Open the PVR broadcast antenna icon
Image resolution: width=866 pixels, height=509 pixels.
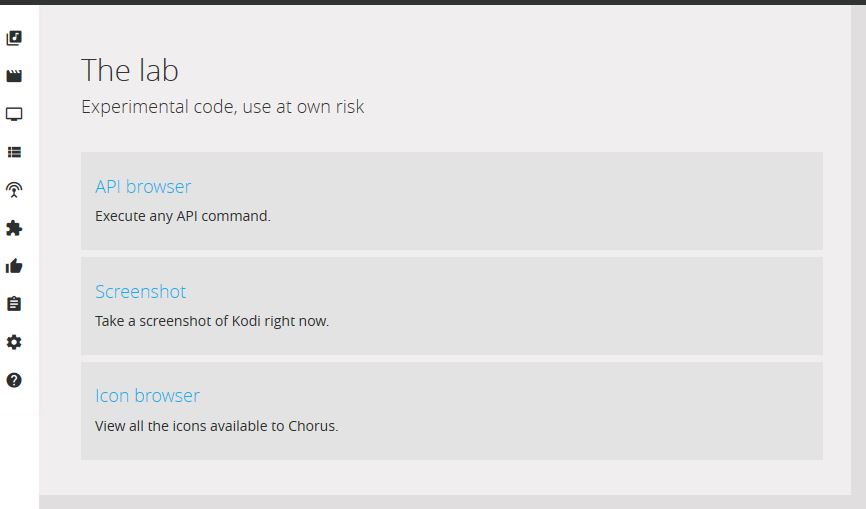point(14,190)
